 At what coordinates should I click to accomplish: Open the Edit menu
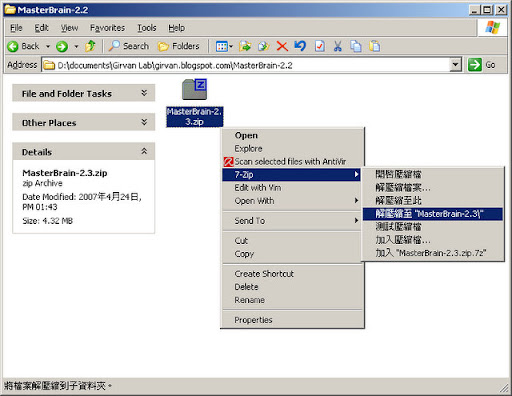point(41,28)
